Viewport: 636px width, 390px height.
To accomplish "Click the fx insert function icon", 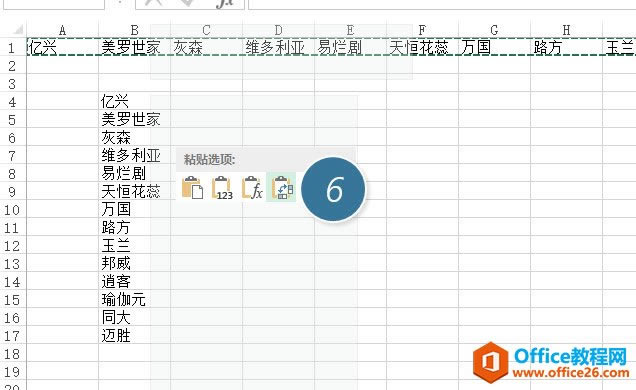I will coord(225,3).
